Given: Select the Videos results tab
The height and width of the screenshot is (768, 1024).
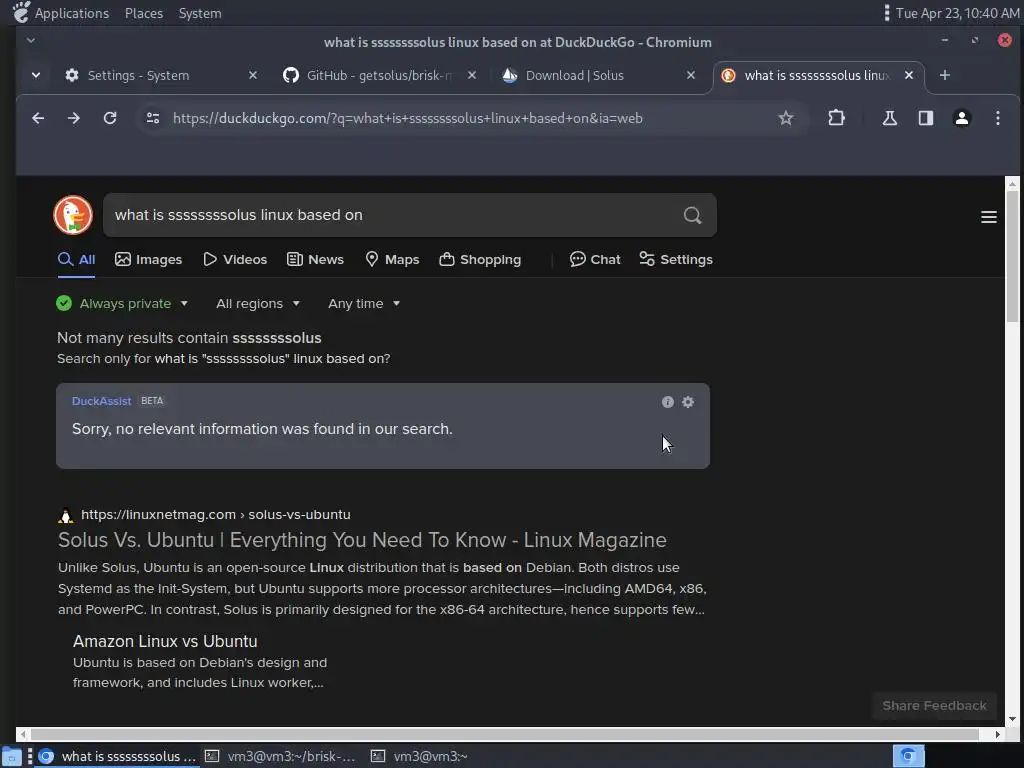Looking at the screenshot, I should pyautogui.click(x=235, y=260).
